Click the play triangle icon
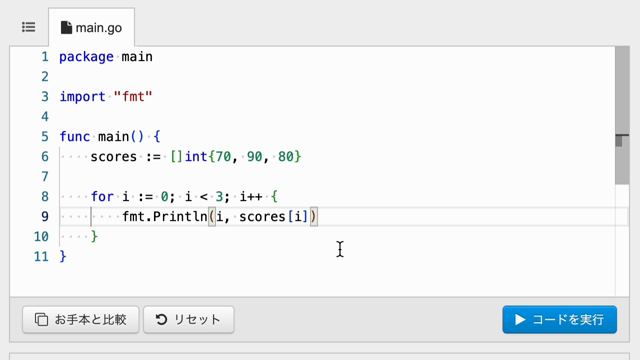Viewport: 640px width, 360px height. tap(520, 320)
